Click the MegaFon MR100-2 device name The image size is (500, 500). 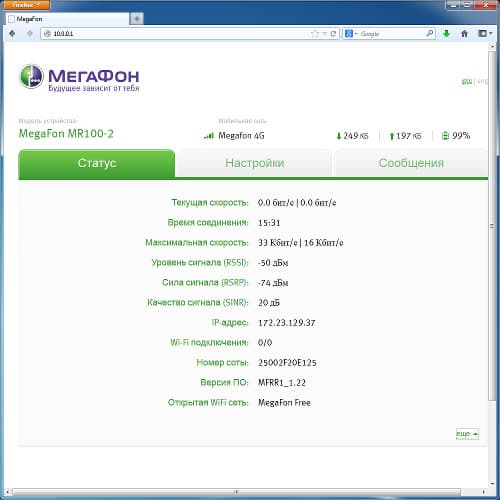coord(66,134)
